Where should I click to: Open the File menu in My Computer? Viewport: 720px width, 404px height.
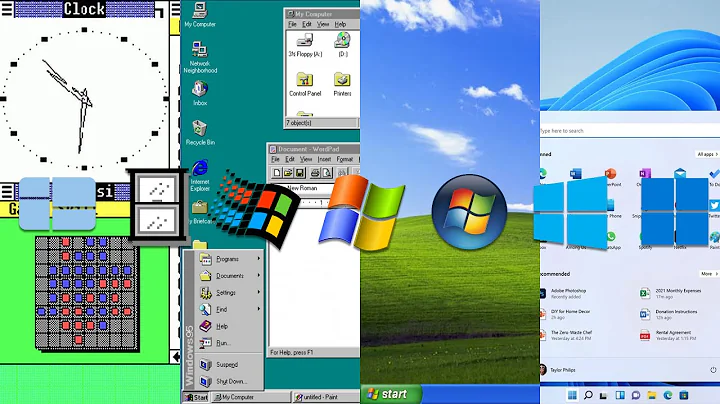click(x=292, y=24)
